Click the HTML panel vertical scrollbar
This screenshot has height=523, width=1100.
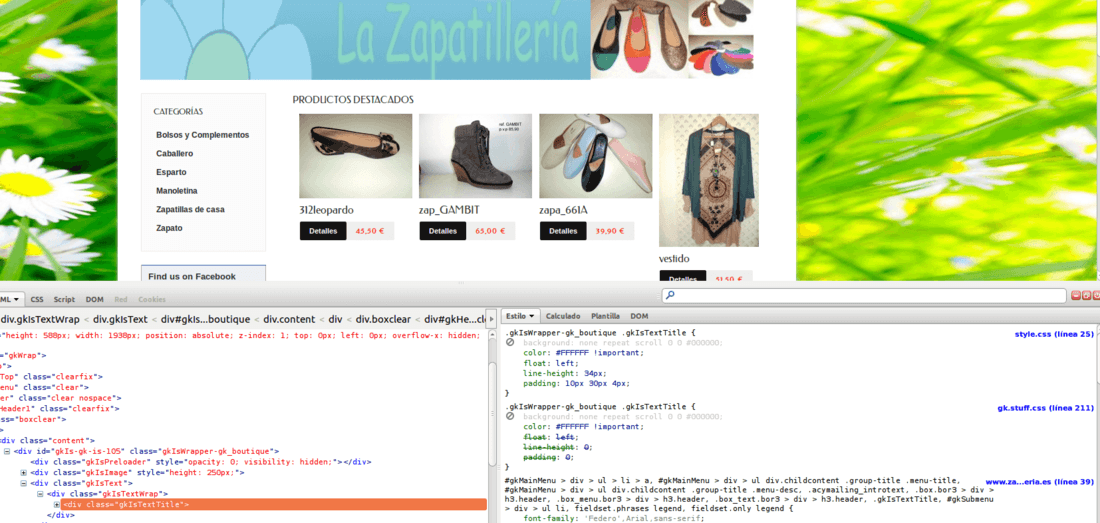(x=493, y=414)
